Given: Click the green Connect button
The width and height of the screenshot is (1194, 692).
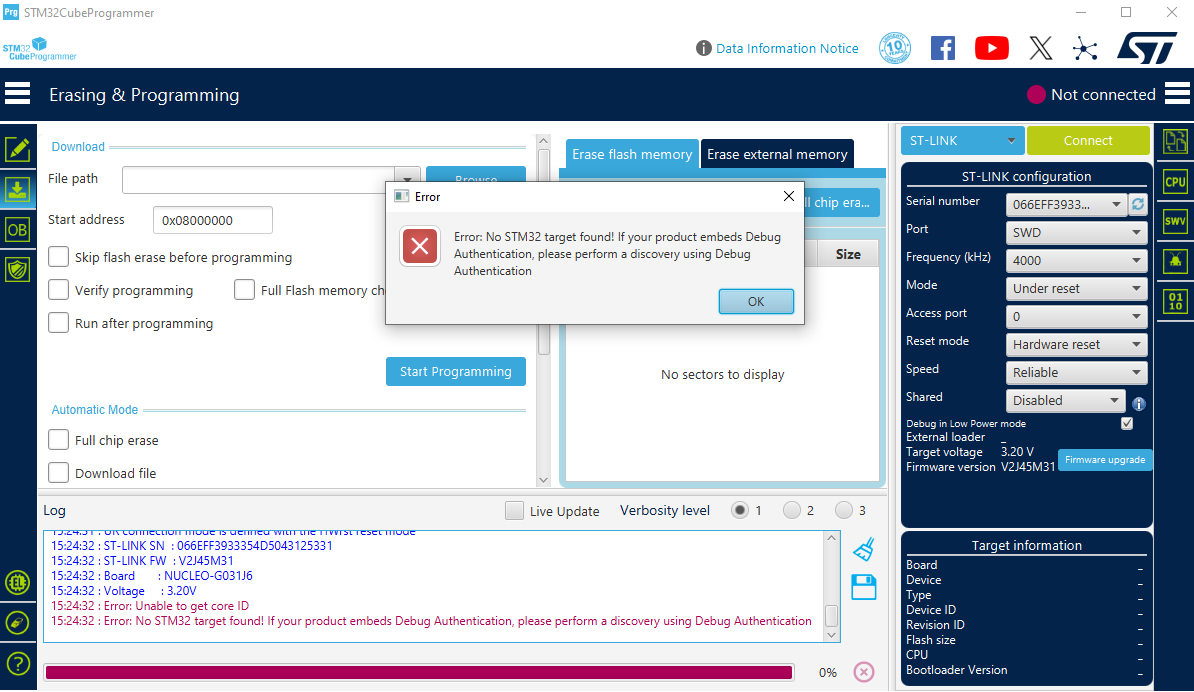Looking at the screenshot, I should click(1087, 141).
